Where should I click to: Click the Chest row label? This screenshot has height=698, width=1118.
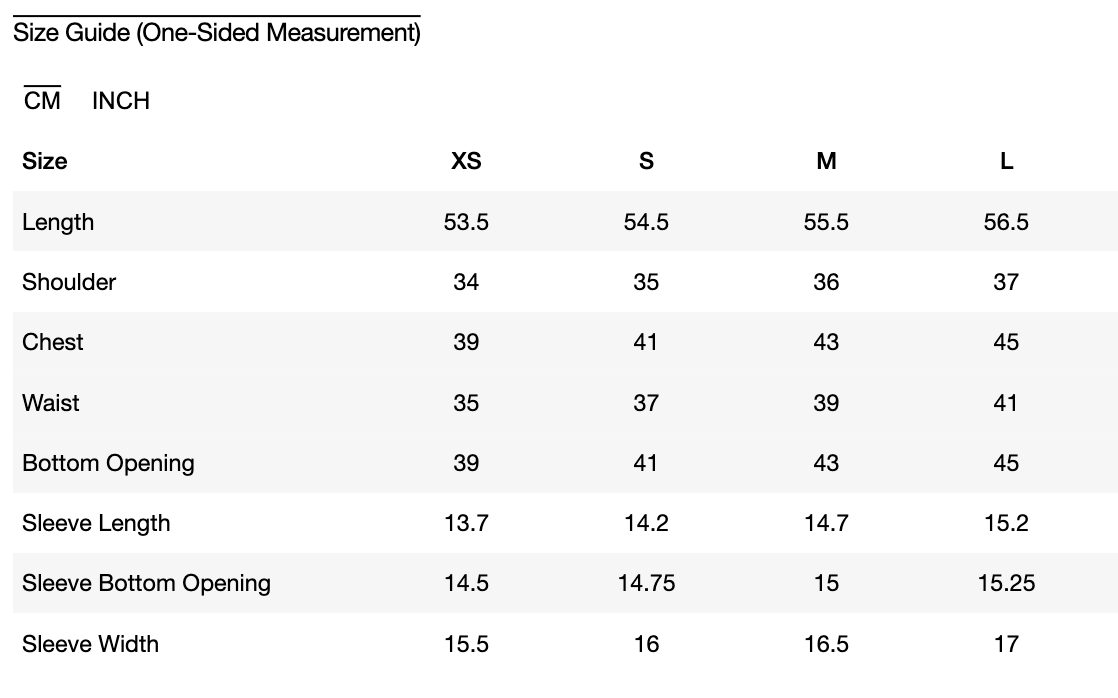click(x=53, y=342)
